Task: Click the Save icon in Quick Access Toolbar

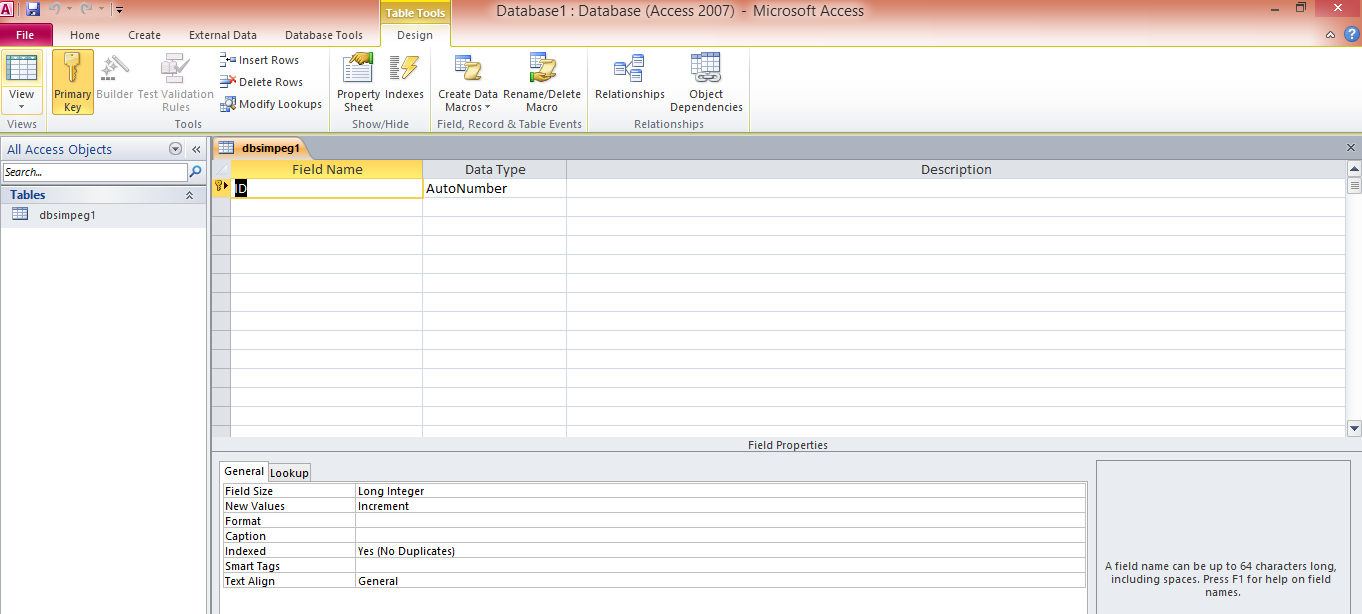Action: [x=33, y=9]
